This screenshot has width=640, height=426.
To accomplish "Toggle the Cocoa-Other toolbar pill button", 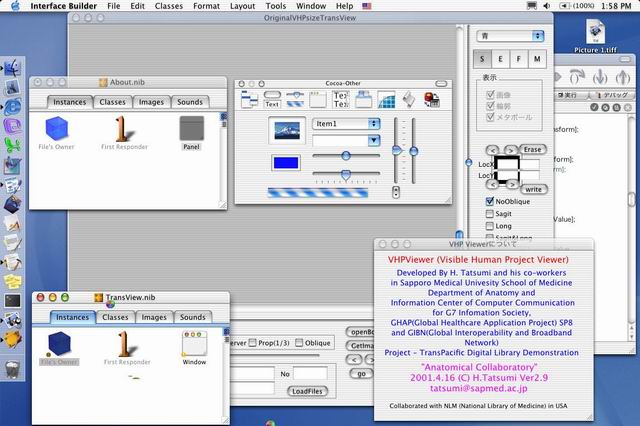I will 441,84.
